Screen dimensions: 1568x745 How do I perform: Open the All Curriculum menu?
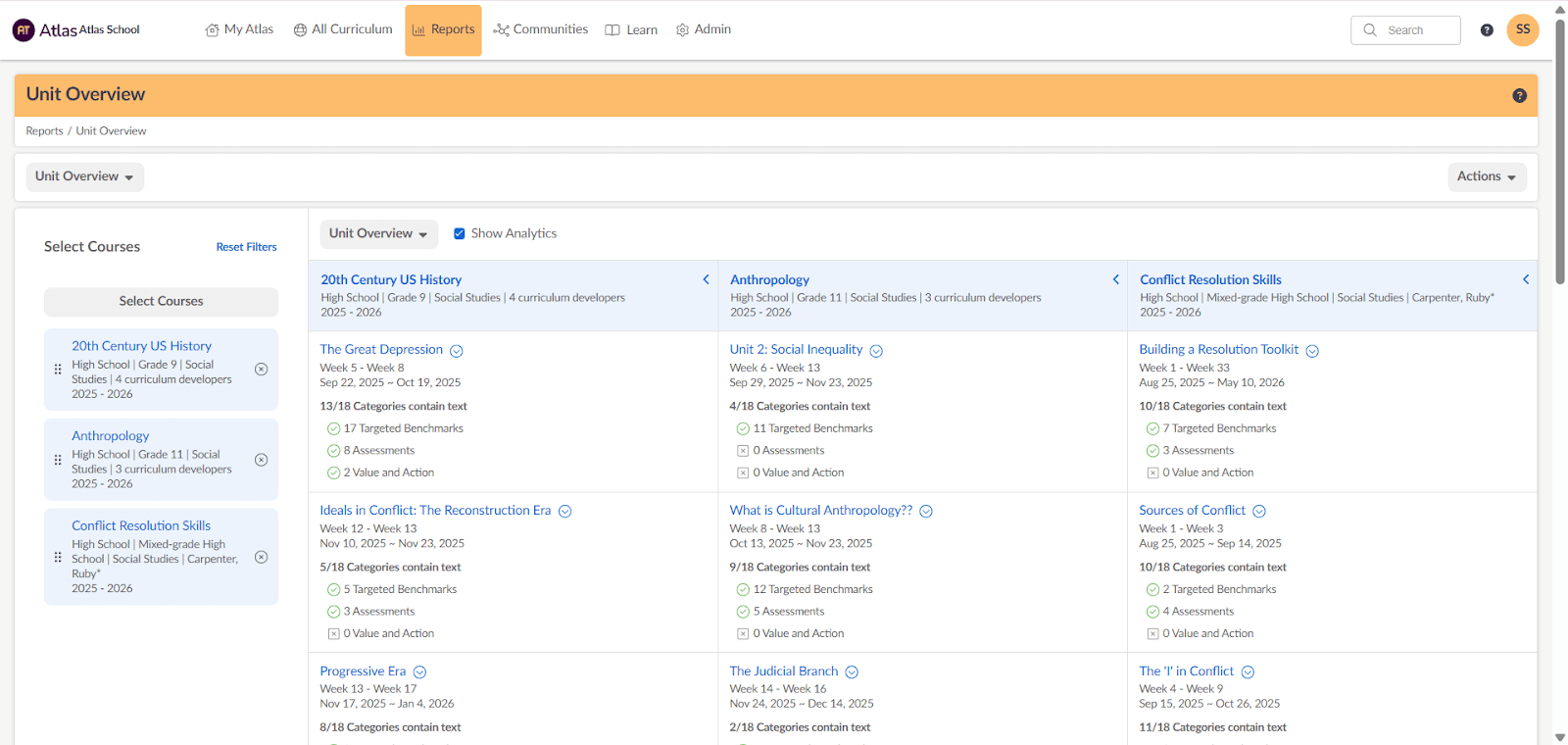343,29
